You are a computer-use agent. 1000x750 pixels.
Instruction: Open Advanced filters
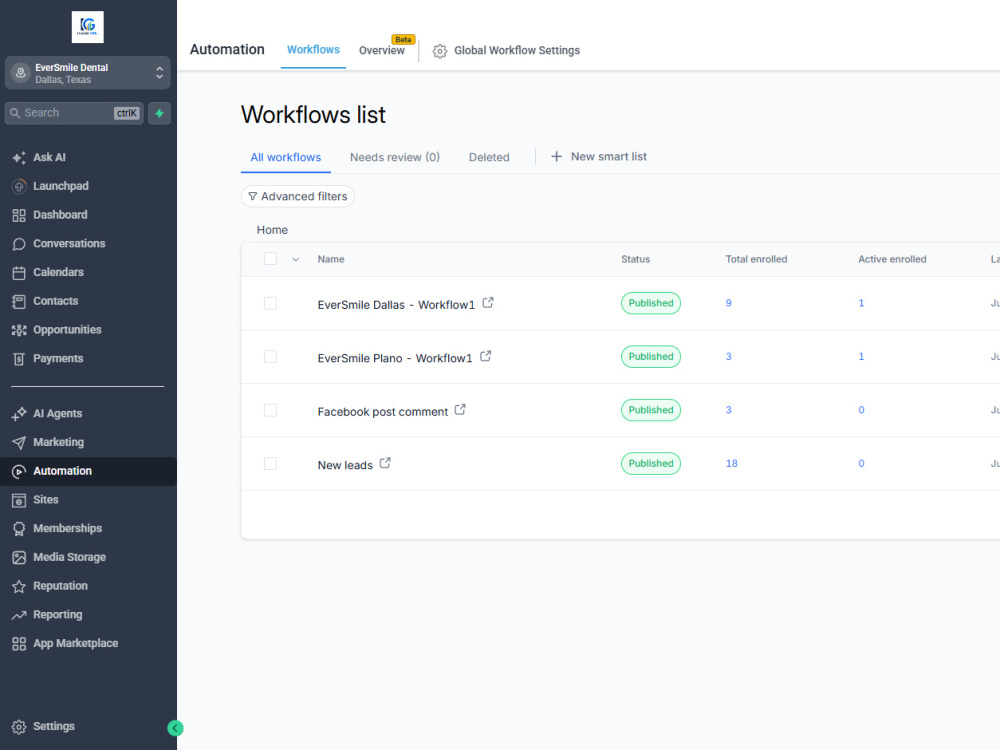pyautogui.click(x=298, y=196)
